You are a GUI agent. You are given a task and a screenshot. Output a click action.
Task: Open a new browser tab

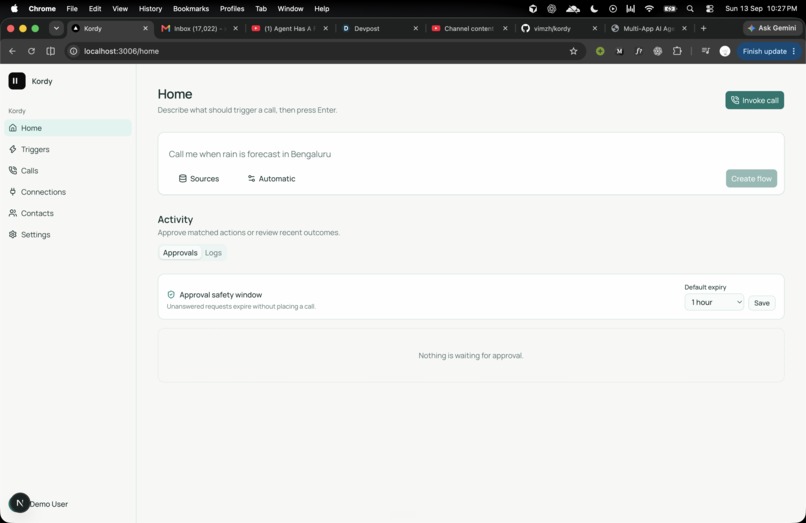pos(703,28)
